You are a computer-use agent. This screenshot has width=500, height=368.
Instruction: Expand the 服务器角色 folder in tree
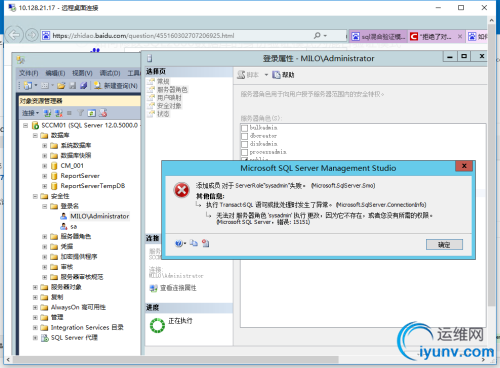44,237
